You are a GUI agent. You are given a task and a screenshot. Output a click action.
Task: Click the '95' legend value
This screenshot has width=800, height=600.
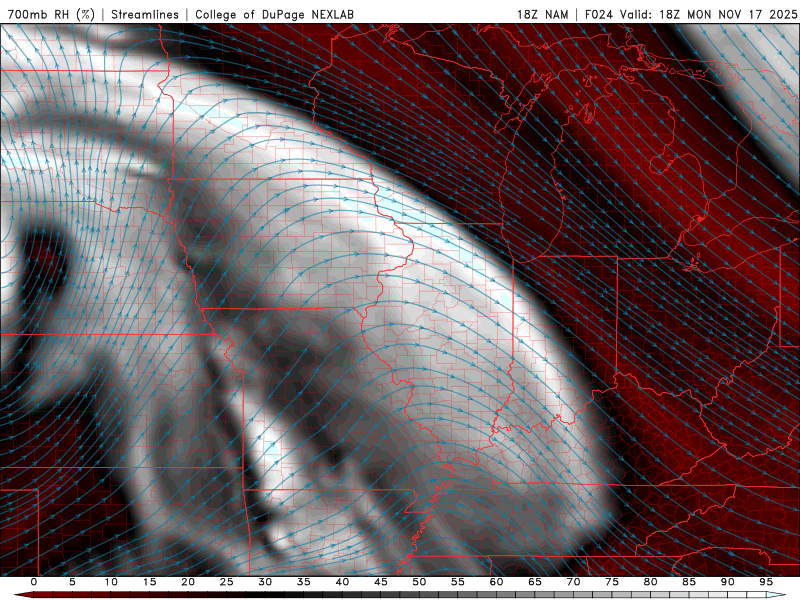pyautogui.click(x=766, y=582)
